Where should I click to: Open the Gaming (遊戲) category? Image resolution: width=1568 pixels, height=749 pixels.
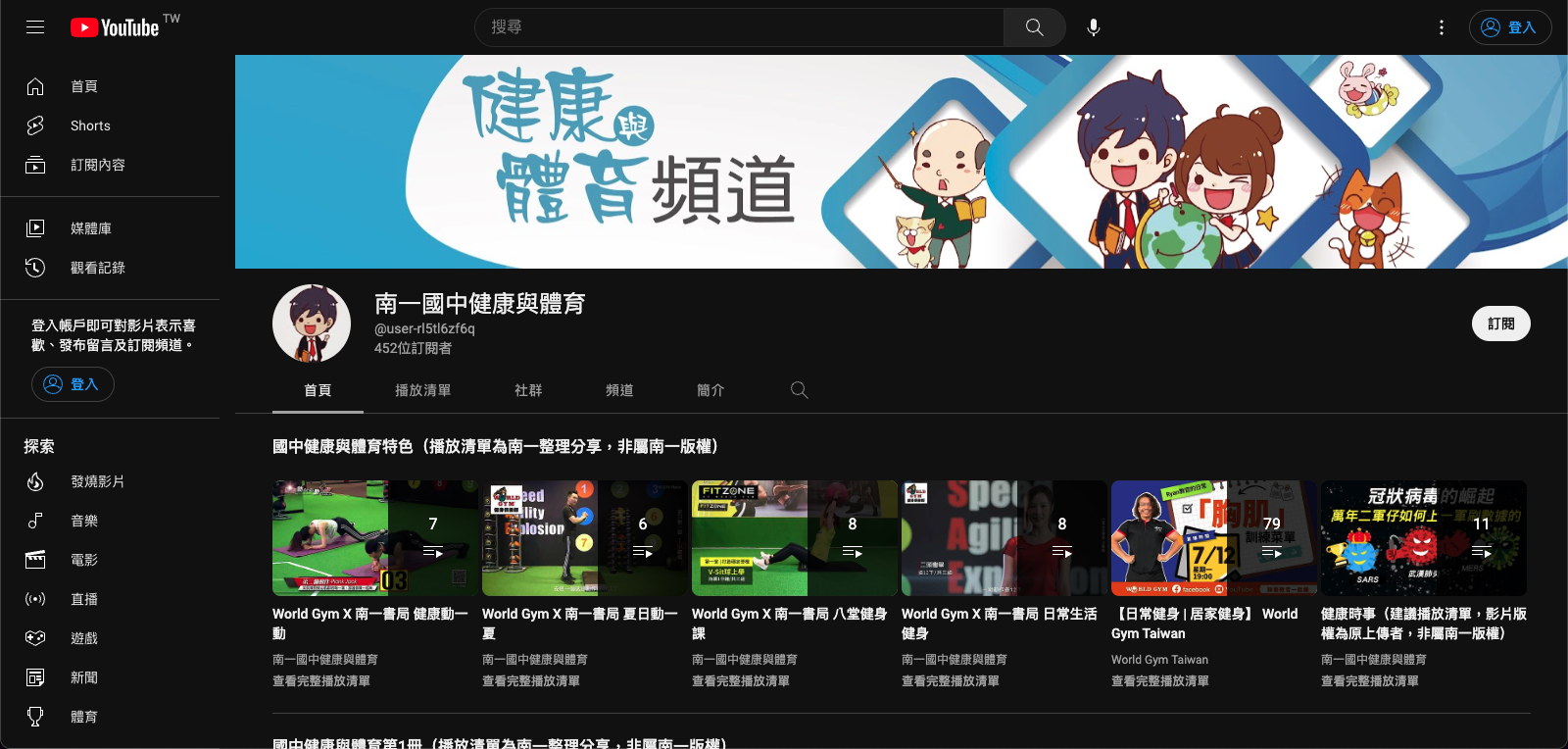pos(84,638)
